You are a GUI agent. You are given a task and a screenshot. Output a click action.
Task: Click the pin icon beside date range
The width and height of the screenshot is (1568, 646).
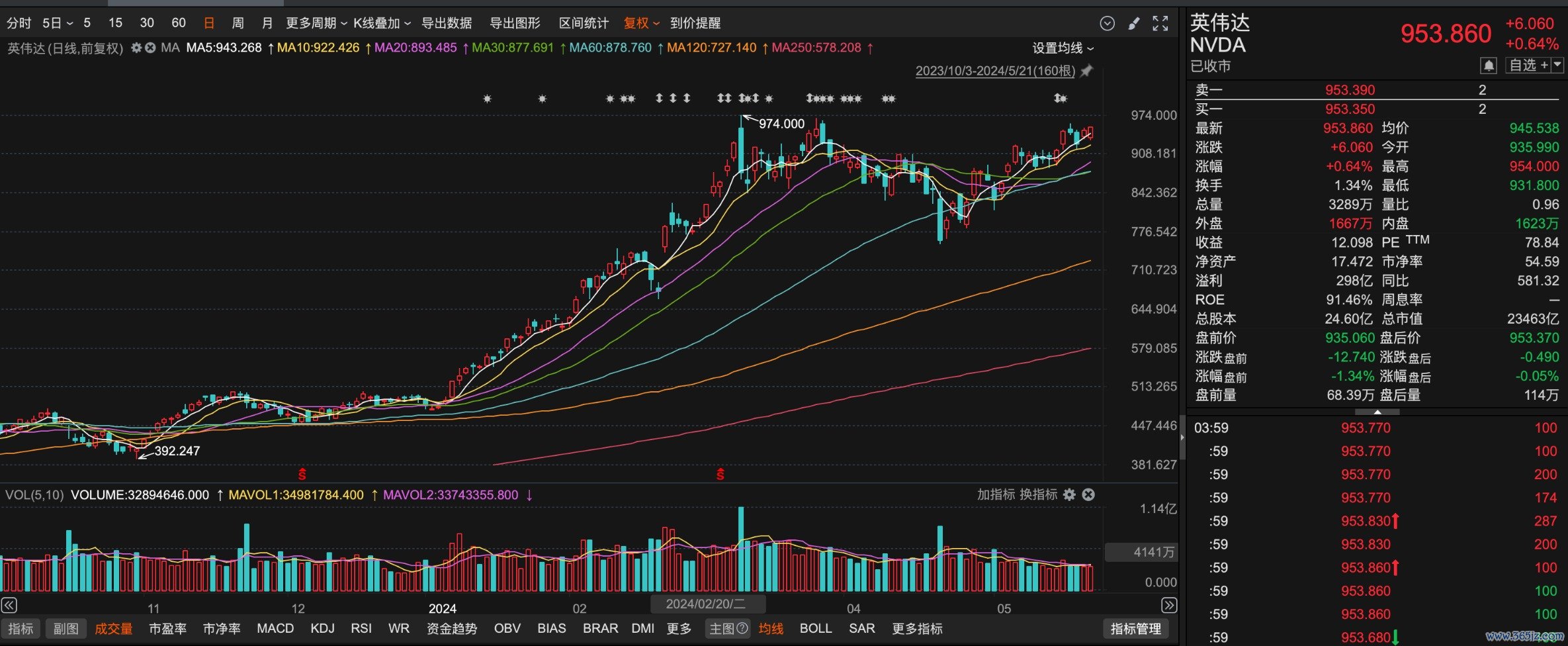coord(1086,71)
